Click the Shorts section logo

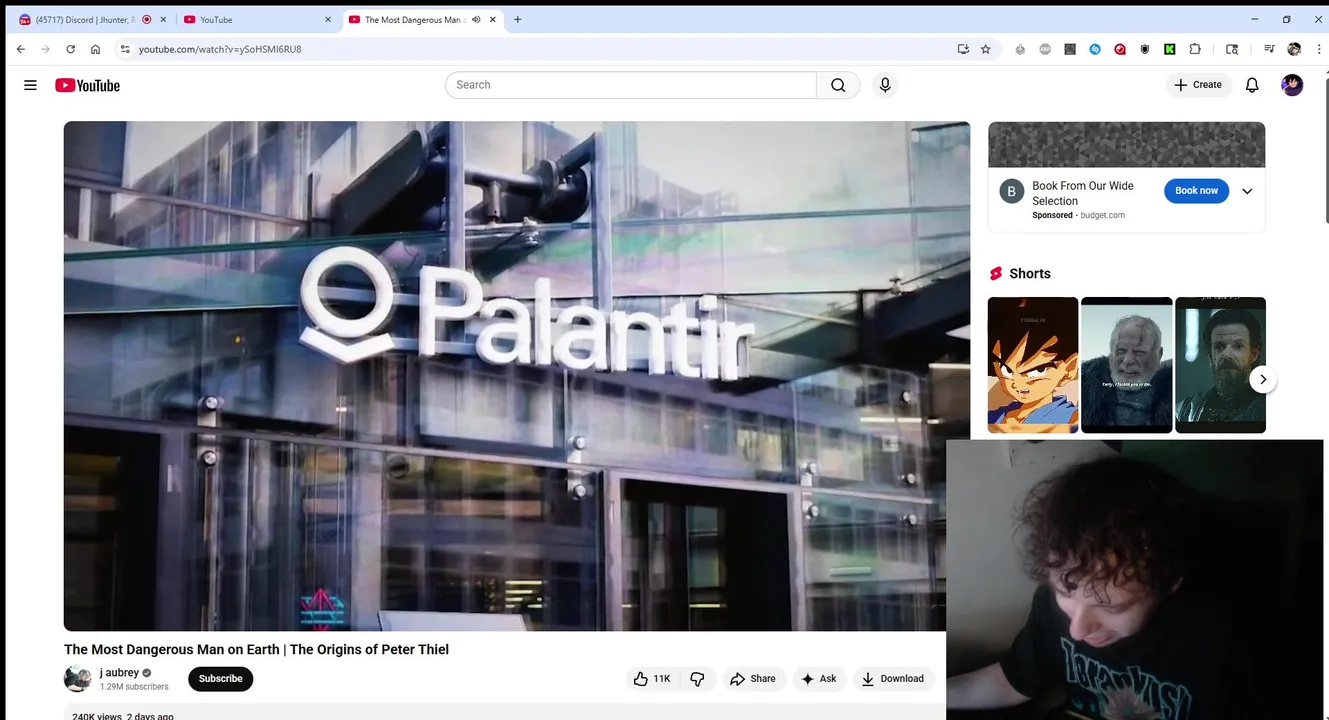point(996,274)
